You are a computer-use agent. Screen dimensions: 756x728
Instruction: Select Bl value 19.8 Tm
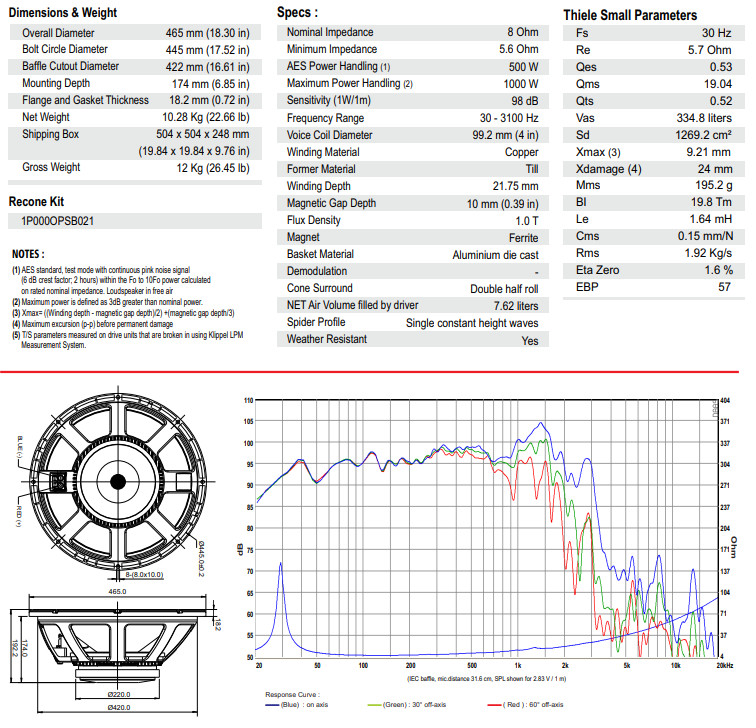pyautogui.click(x=711, y=202)
